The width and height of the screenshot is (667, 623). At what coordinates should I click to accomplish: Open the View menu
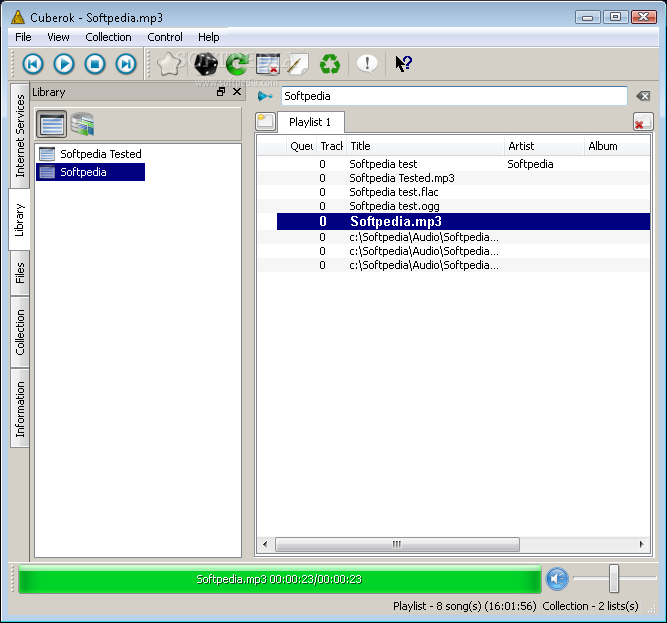(58, 37)
